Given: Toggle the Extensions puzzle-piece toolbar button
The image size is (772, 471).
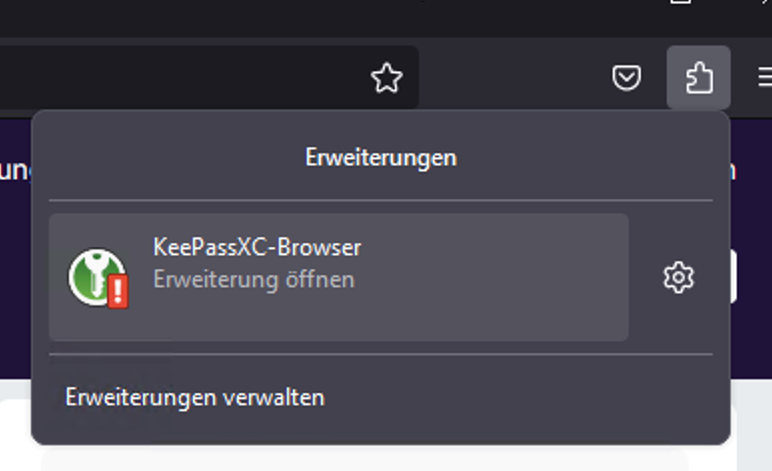Looking at the screenshot, I should 698,77.
